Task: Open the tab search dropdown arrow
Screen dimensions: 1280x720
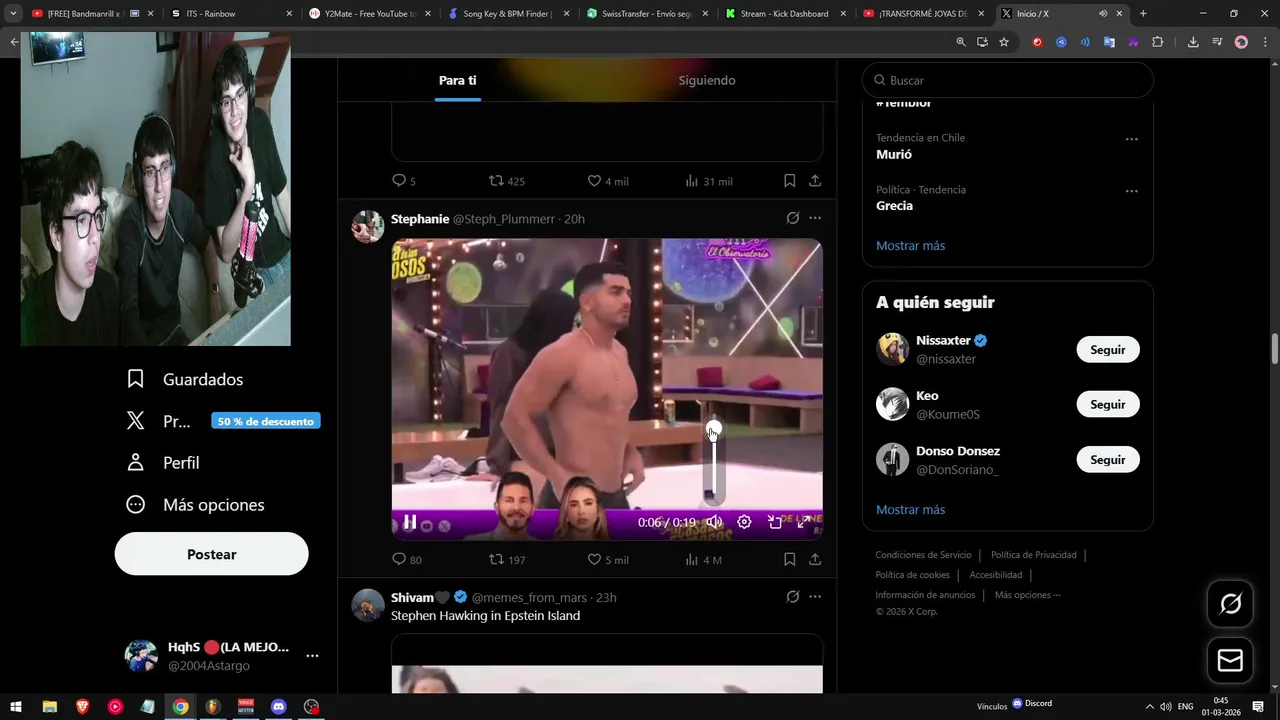Action: (x=13, y=14)
